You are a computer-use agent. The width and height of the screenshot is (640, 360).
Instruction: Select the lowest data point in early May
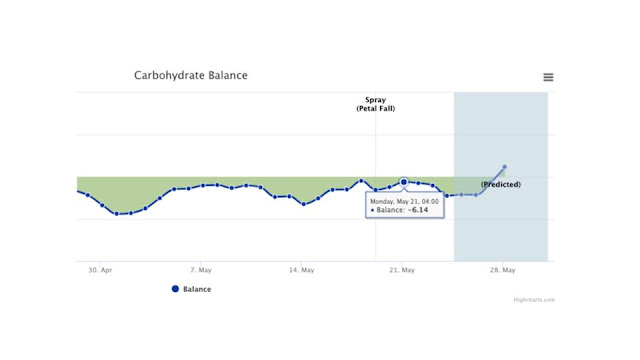pyautogui.click(x=117, y=213)
